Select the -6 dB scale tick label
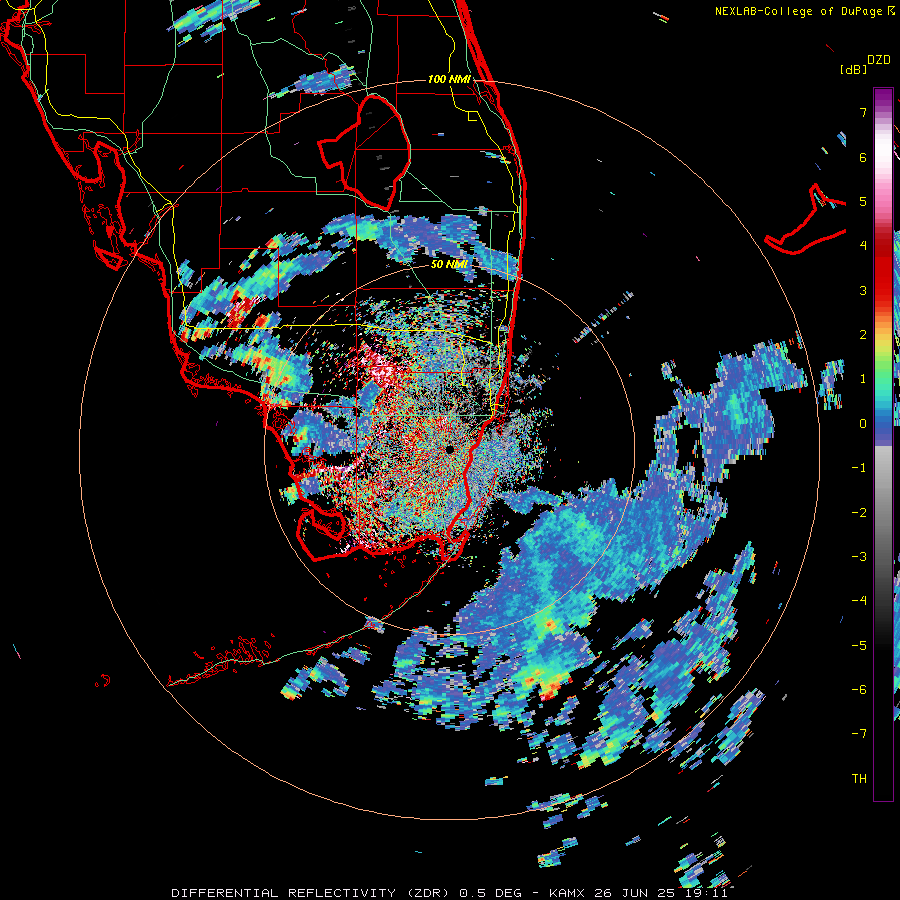This screenshot has height=900, width=900. pyautogui.click(x=859, y=690)
